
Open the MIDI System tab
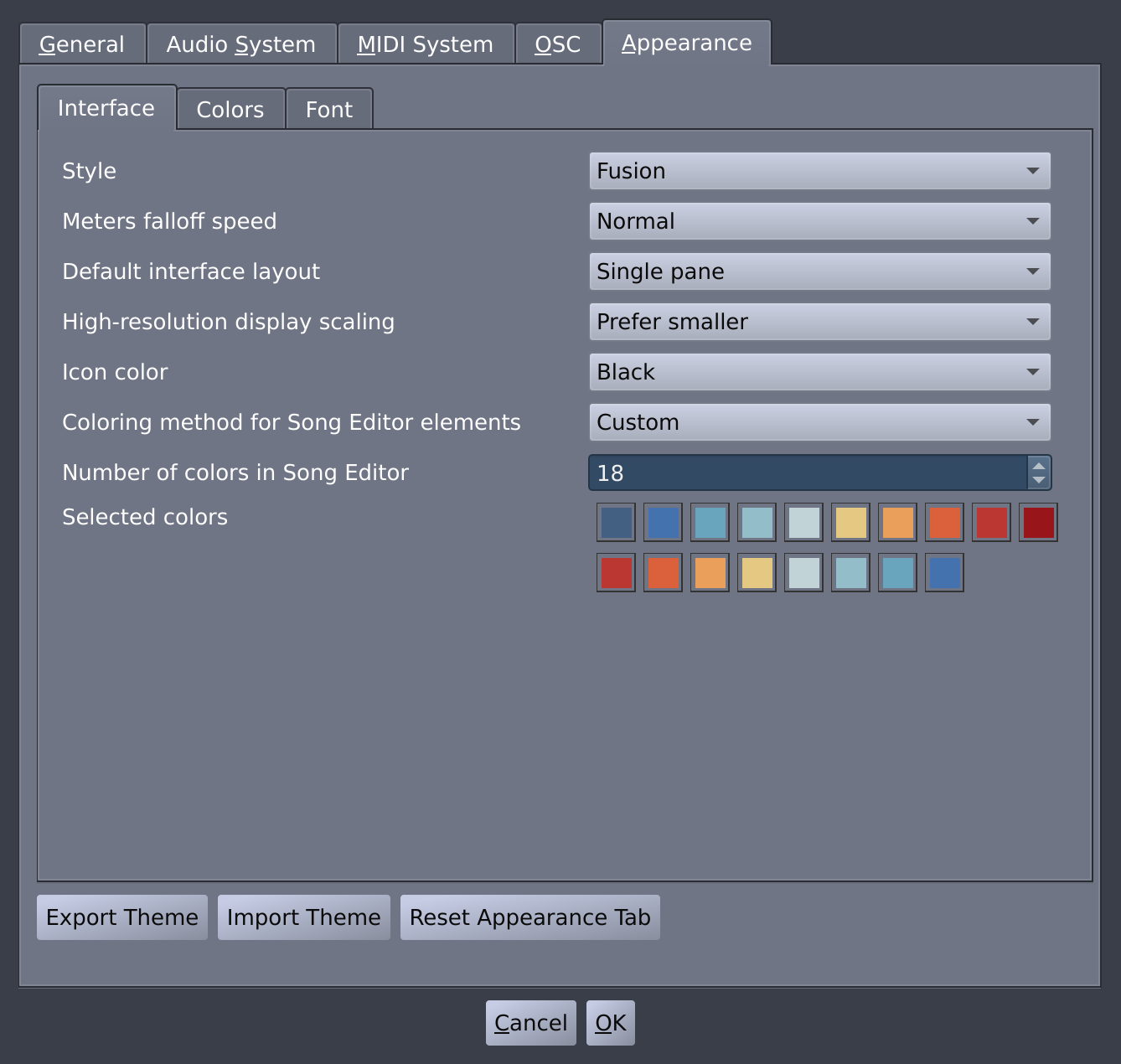tap(425, 44)
